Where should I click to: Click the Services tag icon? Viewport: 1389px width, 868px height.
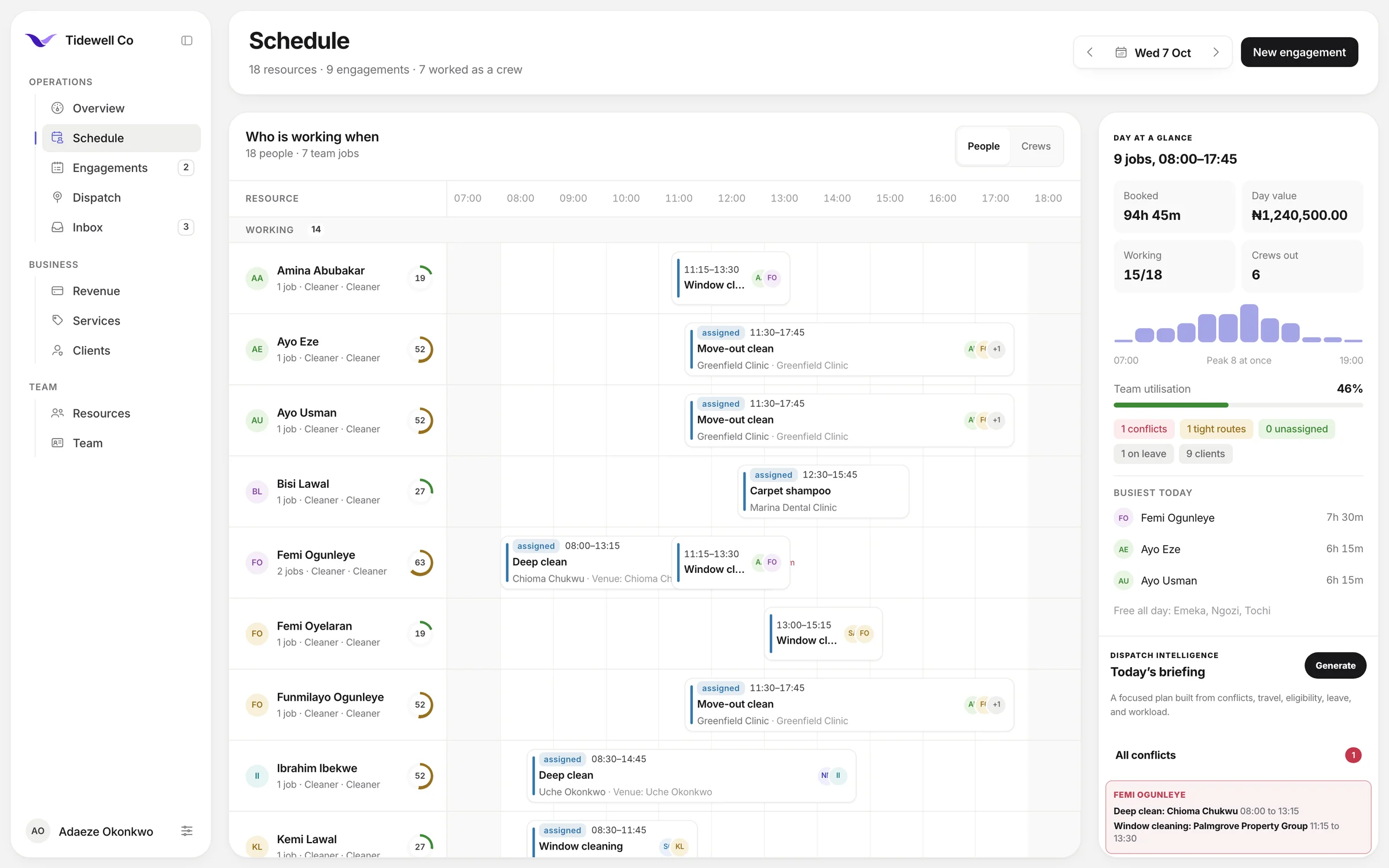point(57,321)
